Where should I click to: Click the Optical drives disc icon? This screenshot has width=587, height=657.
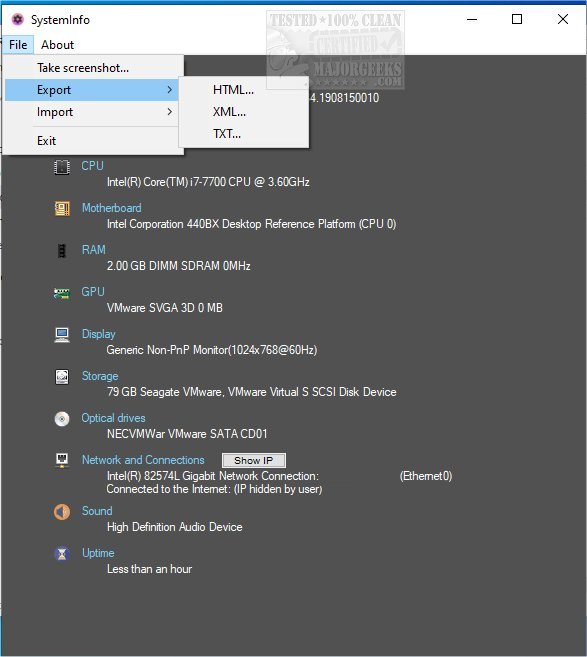pyautogui.click(x=62, y=419)
